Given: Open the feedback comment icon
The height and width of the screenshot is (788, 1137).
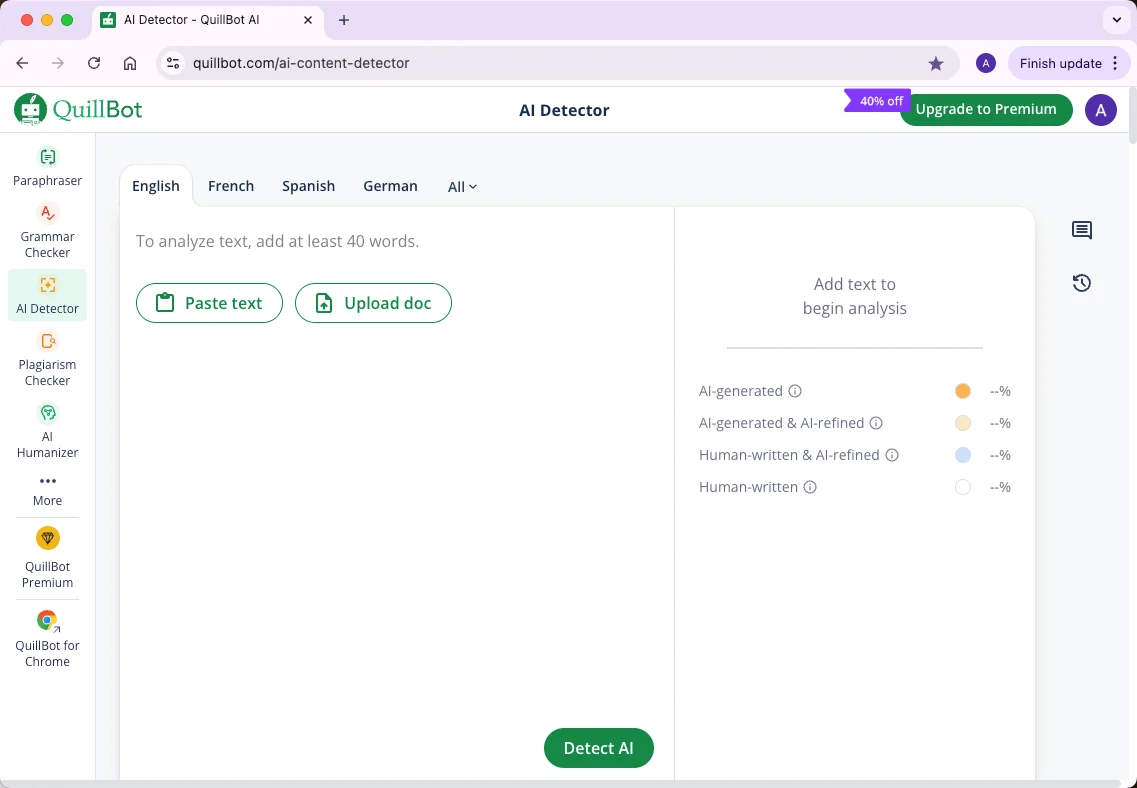Looking at the screenshot, I should (1082, 231).
